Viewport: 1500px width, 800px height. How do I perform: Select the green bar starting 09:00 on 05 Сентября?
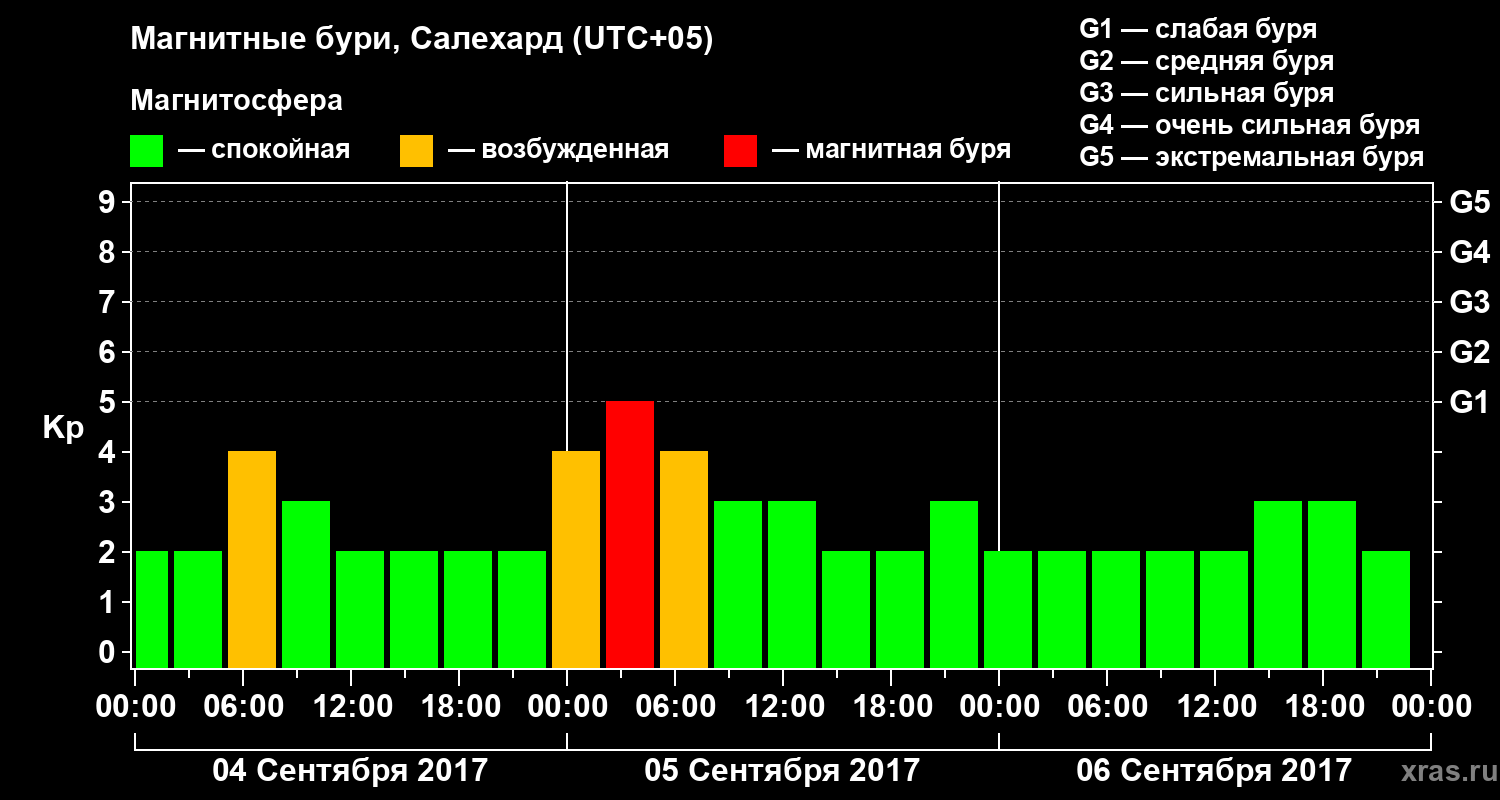click(x=738, y=584)
